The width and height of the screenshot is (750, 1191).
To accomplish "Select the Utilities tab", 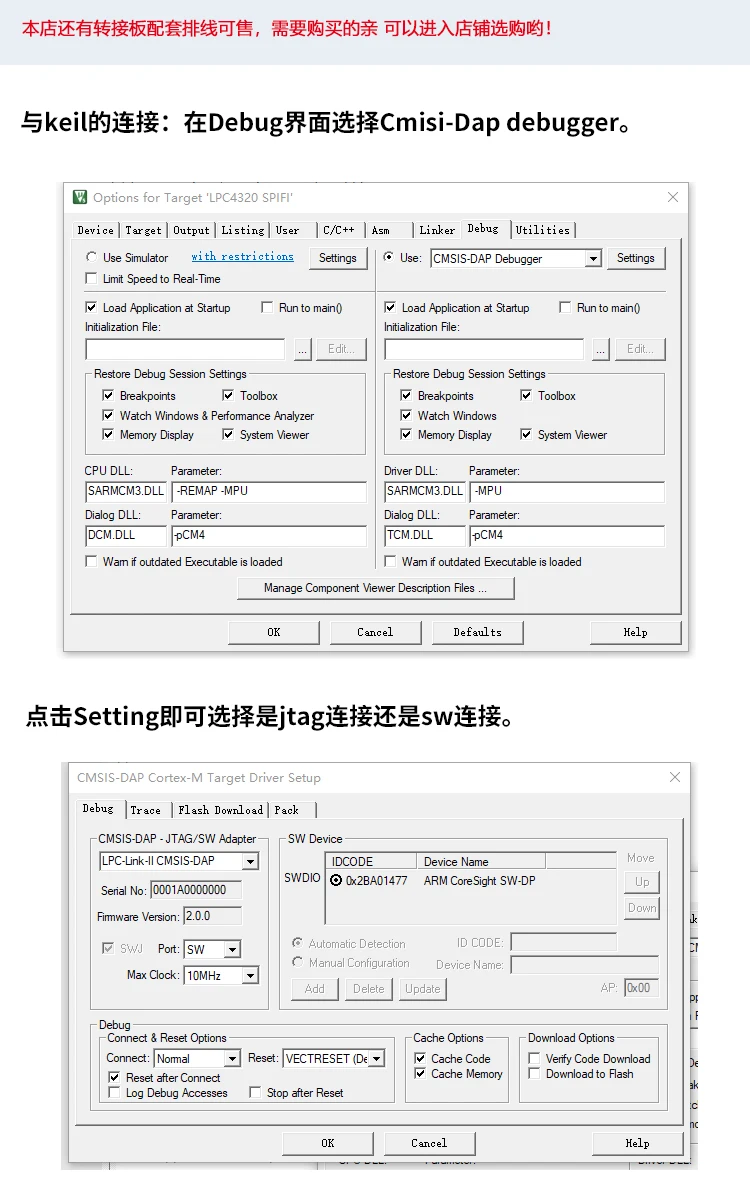I will [x=543, y=230].
